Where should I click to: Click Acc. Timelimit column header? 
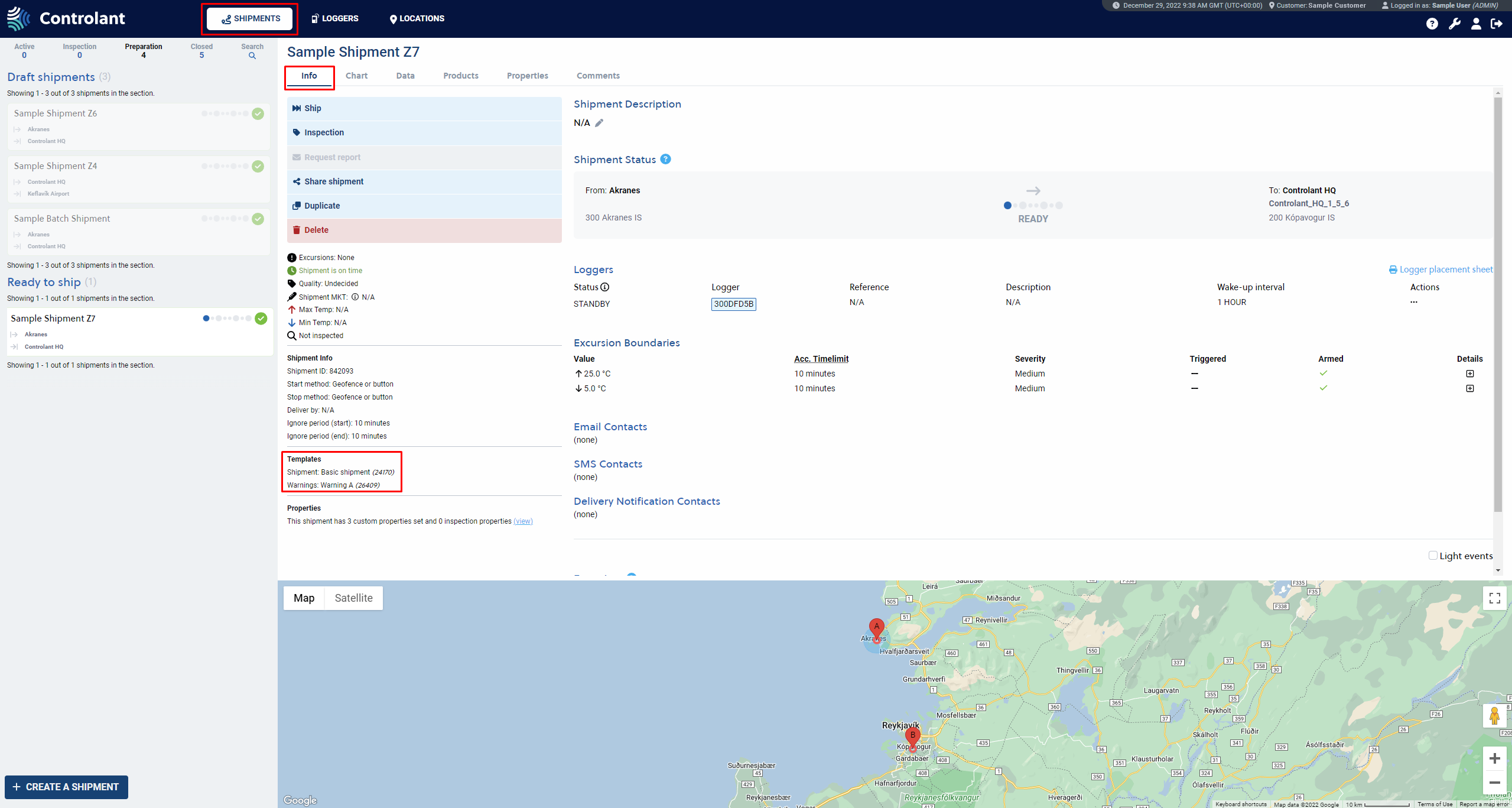point(821,359)
